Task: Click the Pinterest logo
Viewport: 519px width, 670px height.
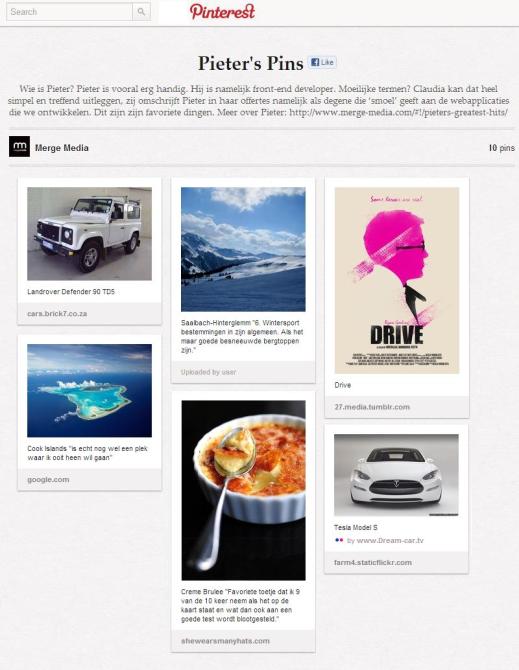Action: pos(222,12)
